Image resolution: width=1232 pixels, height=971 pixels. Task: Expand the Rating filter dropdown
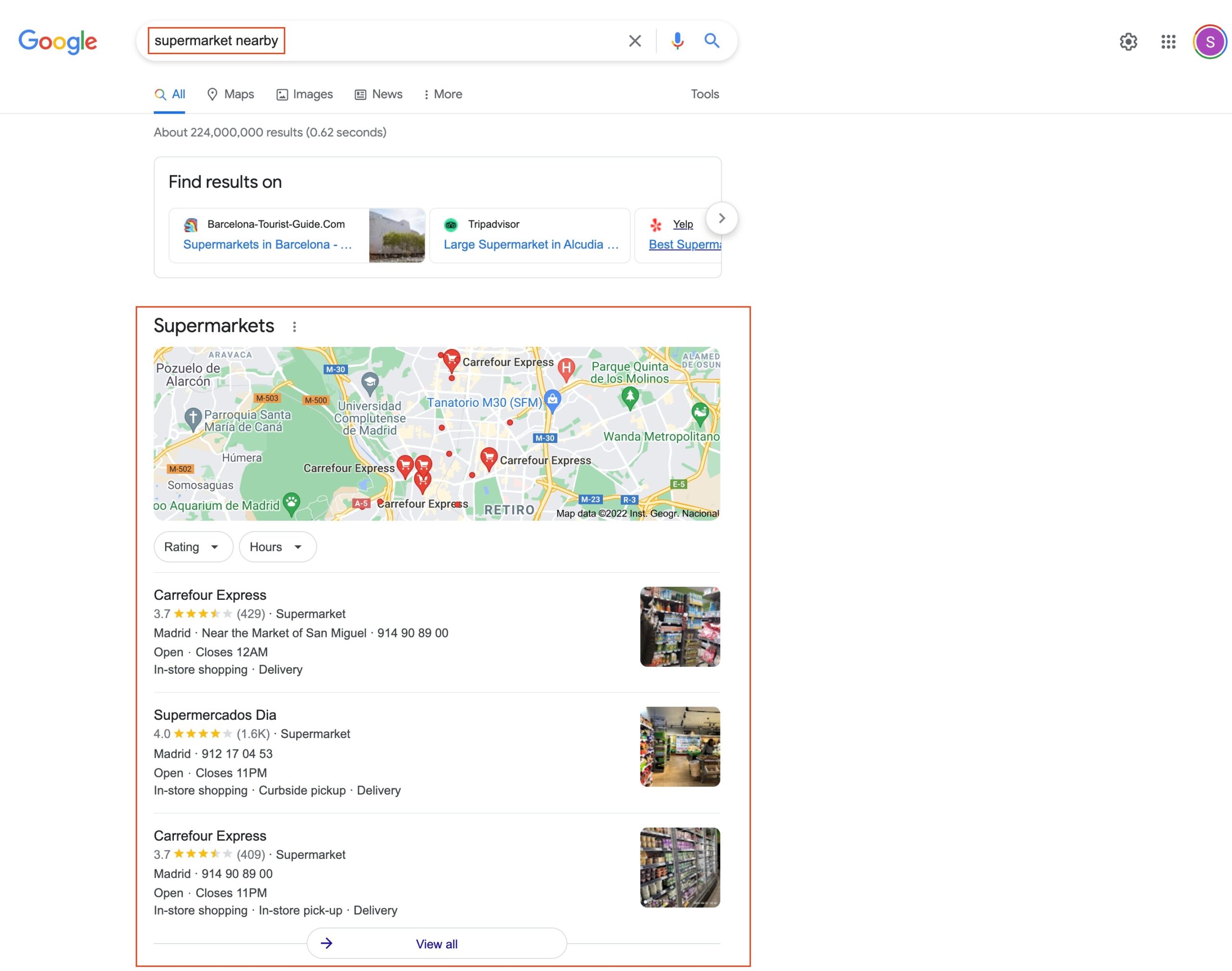[193, 547]
